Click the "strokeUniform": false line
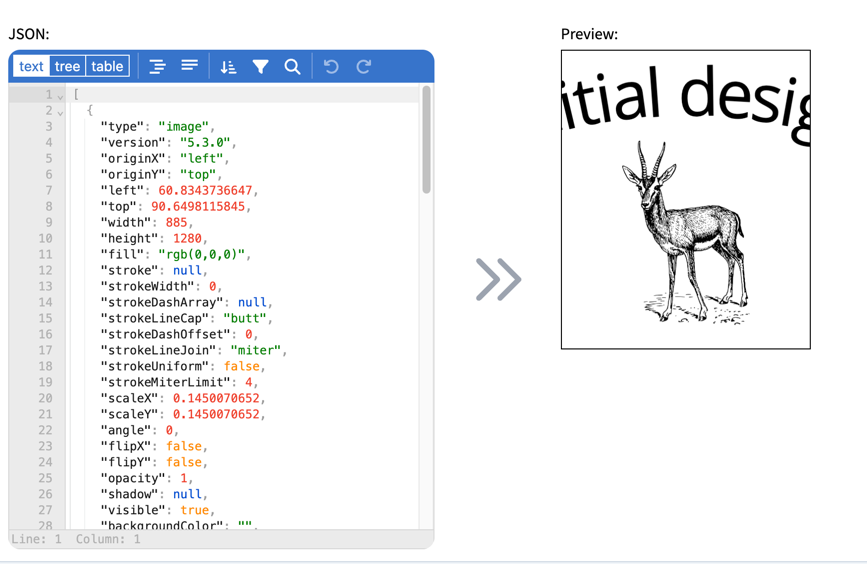This screenshot has width=867, height=564. coord(183,367)
